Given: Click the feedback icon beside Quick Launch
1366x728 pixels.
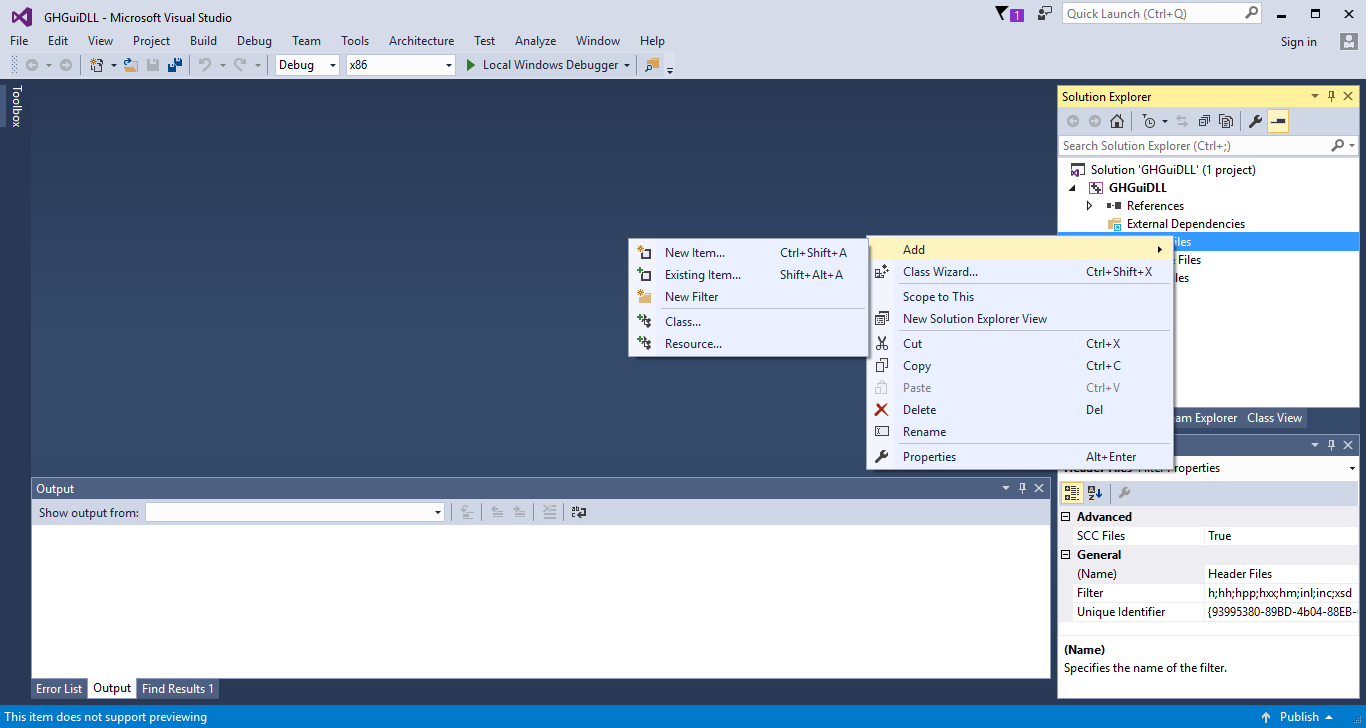Looking at the screenshot, I should click(1044, 14).
